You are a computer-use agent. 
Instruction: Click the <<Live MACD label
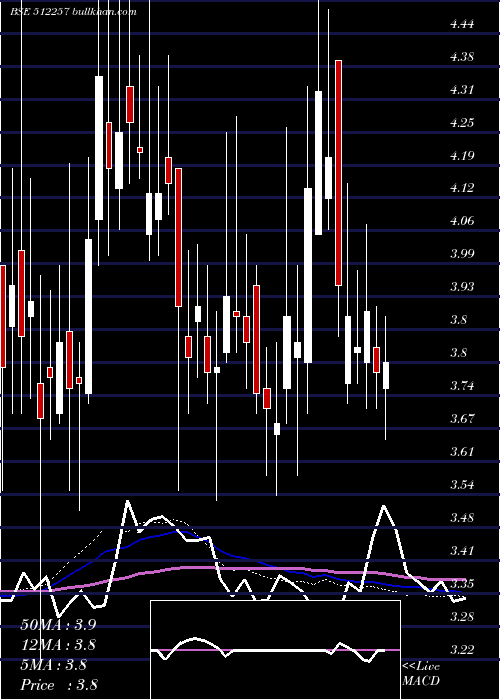tap(421, 674)
